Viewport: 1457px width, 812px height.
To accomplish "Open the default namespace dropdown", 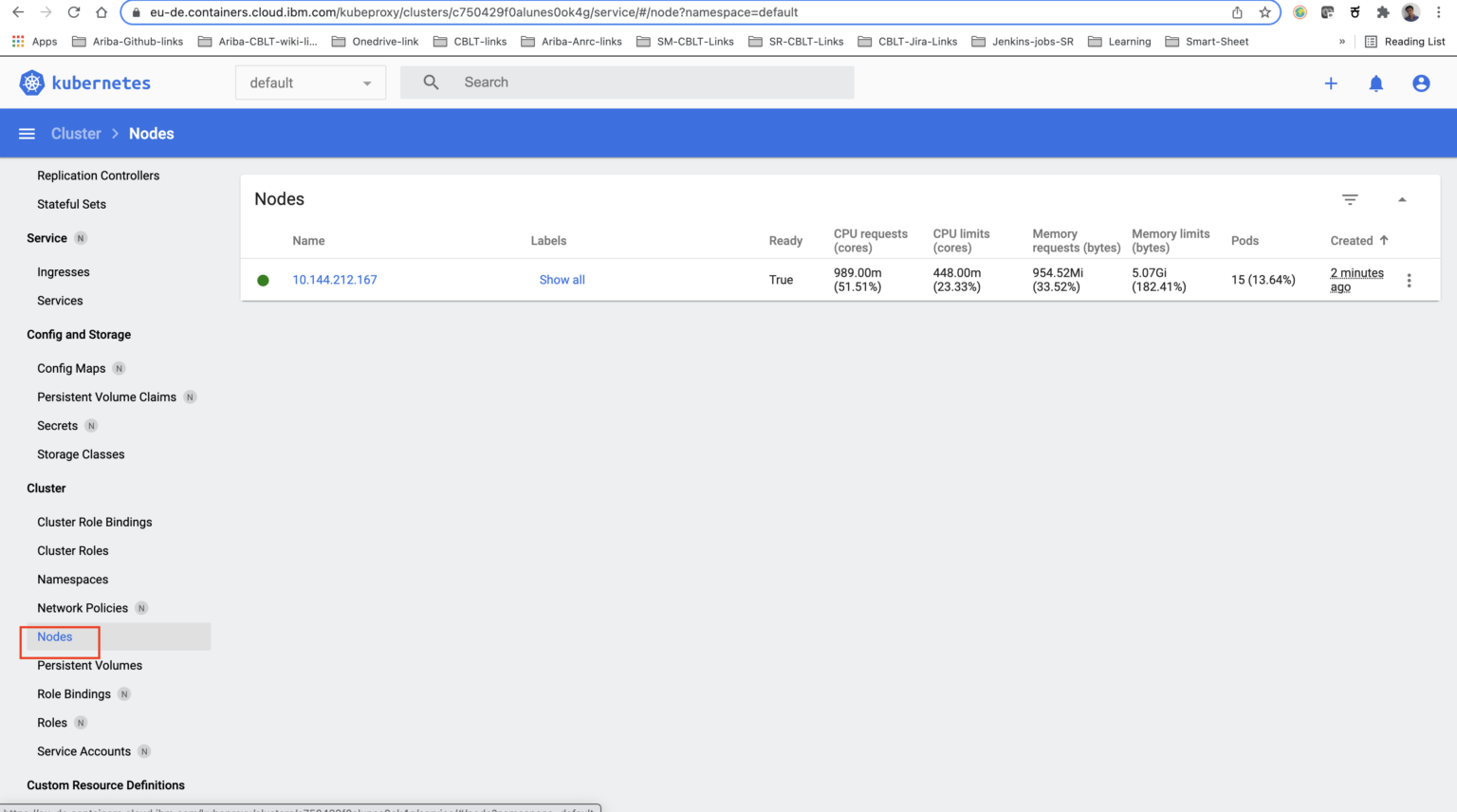I will click(x=310, y=83).
